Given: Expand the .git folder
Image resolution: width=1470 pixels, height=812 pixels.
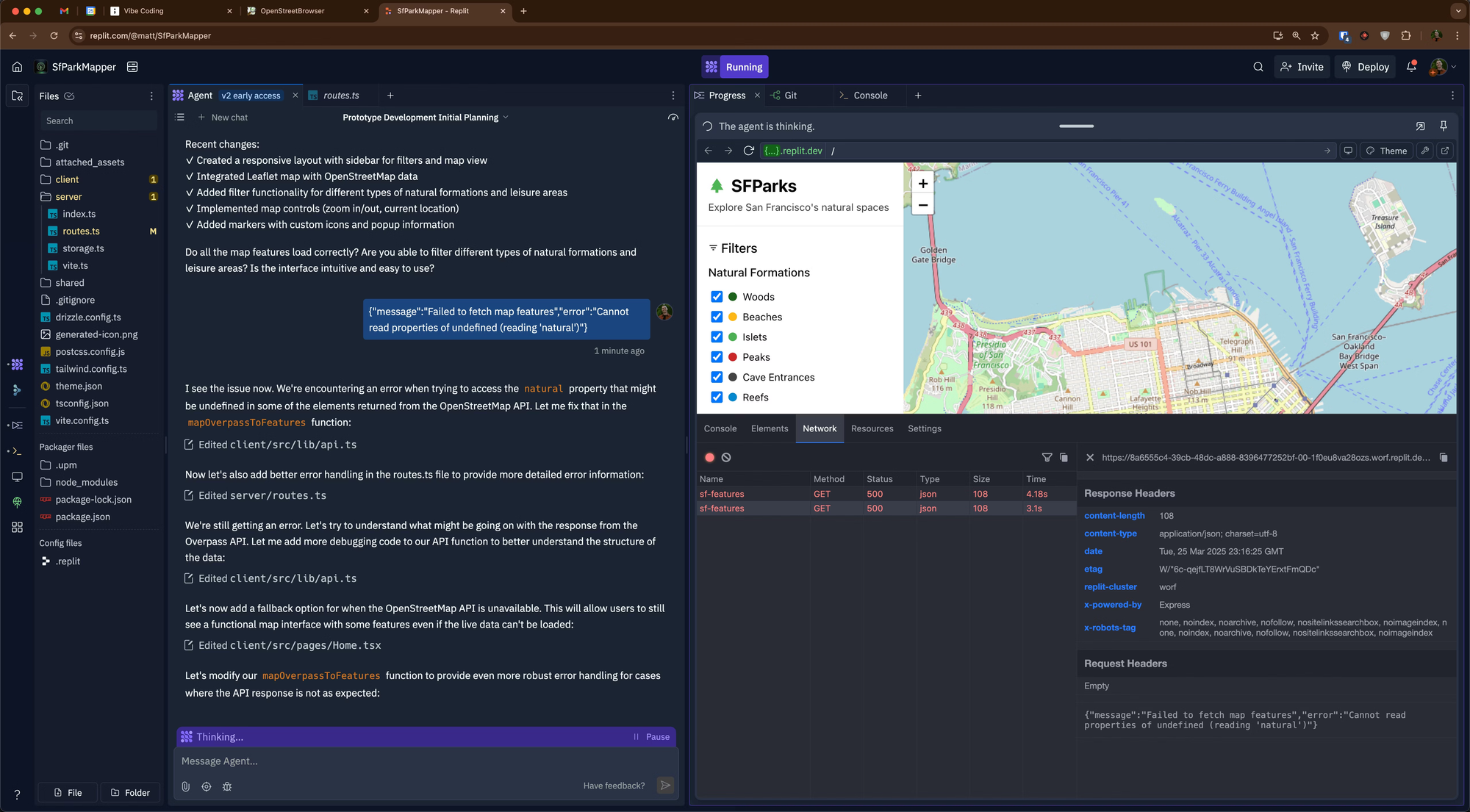Looking at the screenshot, I should pos(98,145).
